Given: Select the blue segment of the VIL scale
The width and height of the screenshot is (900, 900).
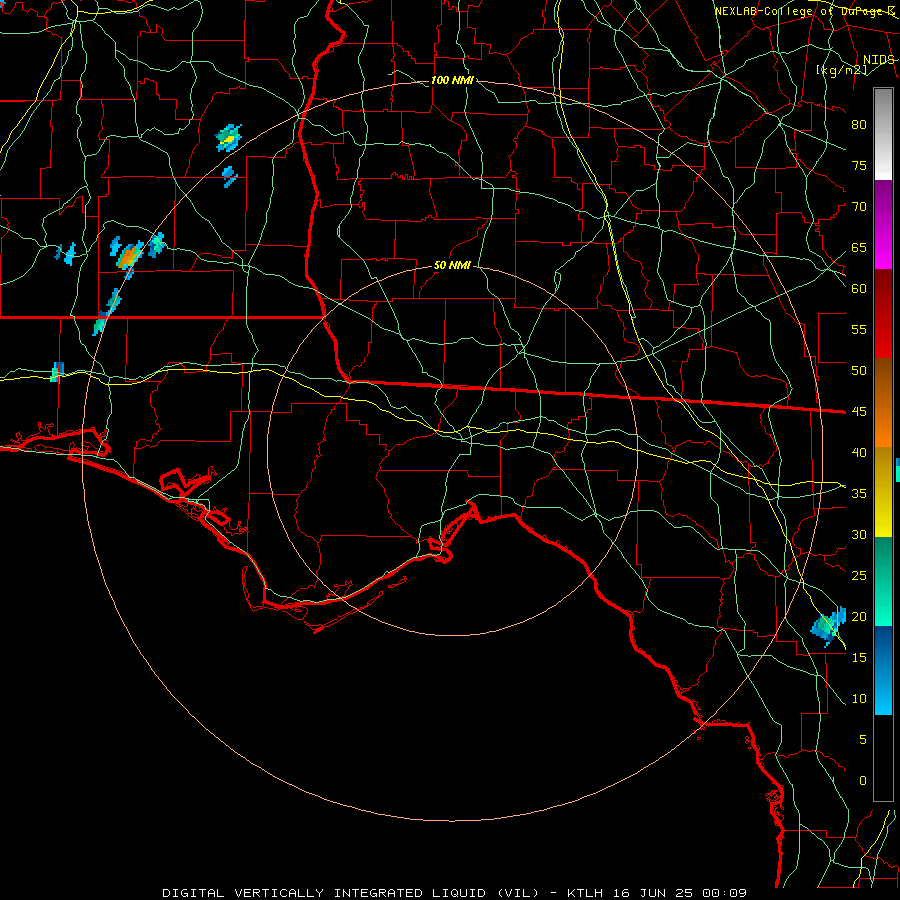Looking at the screenshot, I should coord(883,670).
